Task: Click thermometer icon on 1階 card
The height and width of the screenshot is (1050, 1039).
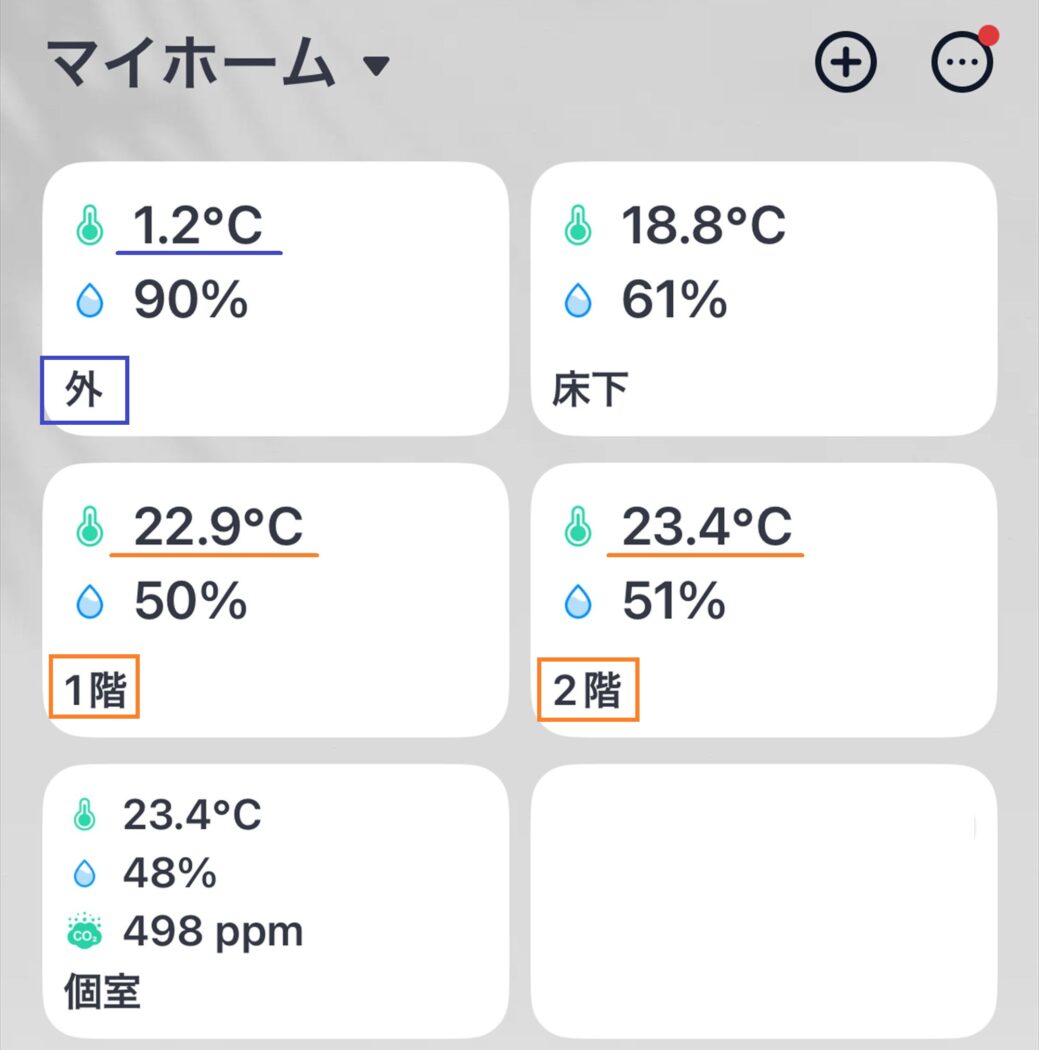Action: coord(90,527)
